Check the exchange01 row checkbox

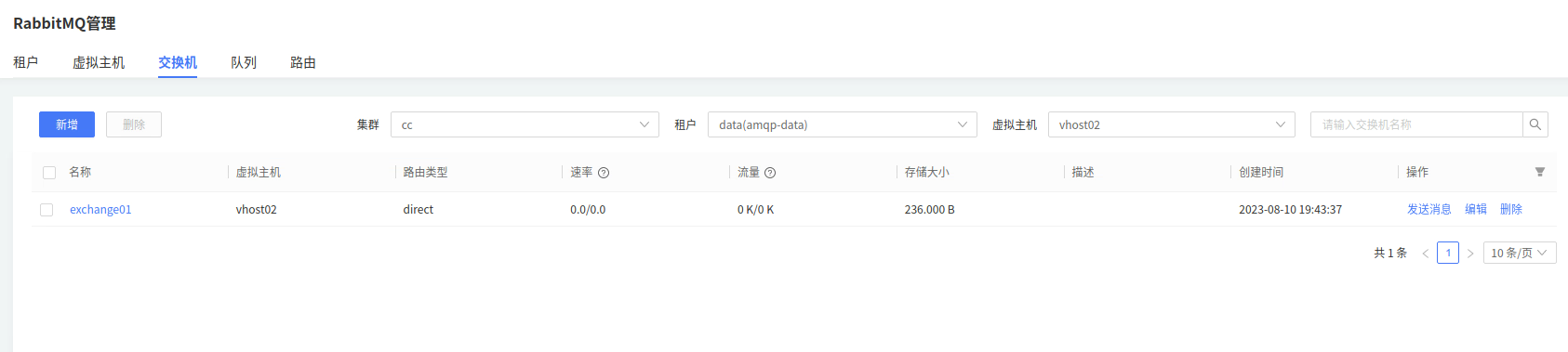[x=47, y=210]
